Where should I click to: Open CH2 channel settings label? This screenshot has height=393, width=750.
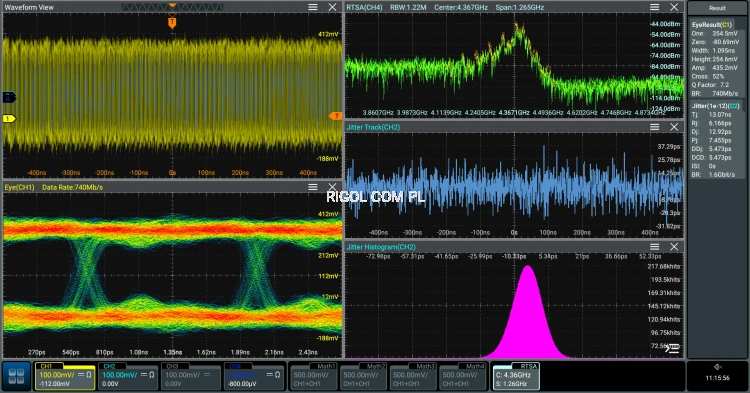coord(110,366)
